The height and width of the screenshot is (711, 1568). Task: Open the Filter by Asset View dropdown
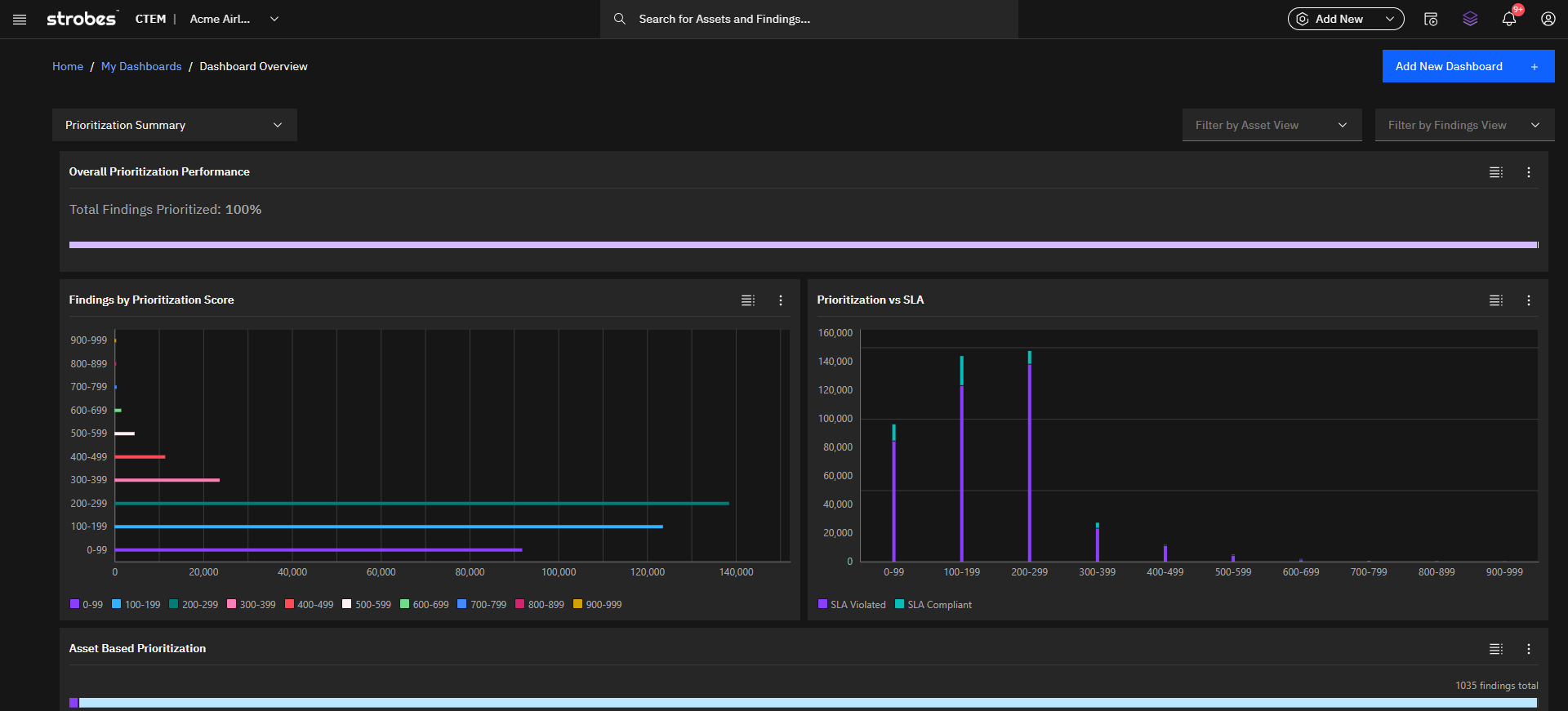click(1272, 125)
